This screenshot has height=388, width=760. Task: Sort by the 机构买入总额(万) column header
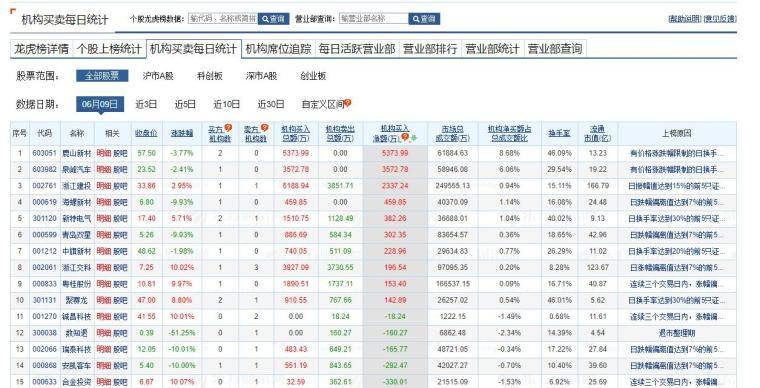pyautogui.click(x=295, y=134)
